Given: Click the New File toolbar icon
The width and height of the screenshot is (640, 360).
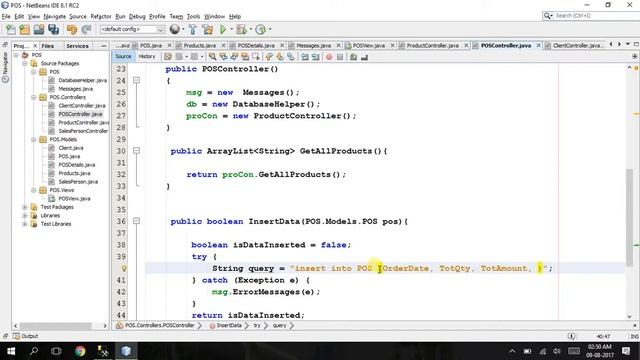Looking at the screenshot, I should click(x=11, y=29).
